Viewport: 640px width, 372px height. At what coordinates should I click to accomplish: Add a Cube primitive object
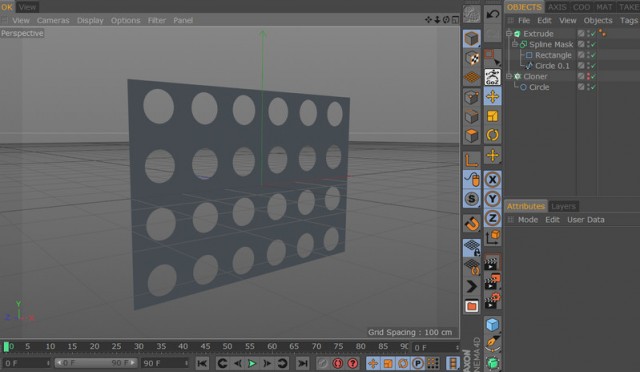click(493, 325)
